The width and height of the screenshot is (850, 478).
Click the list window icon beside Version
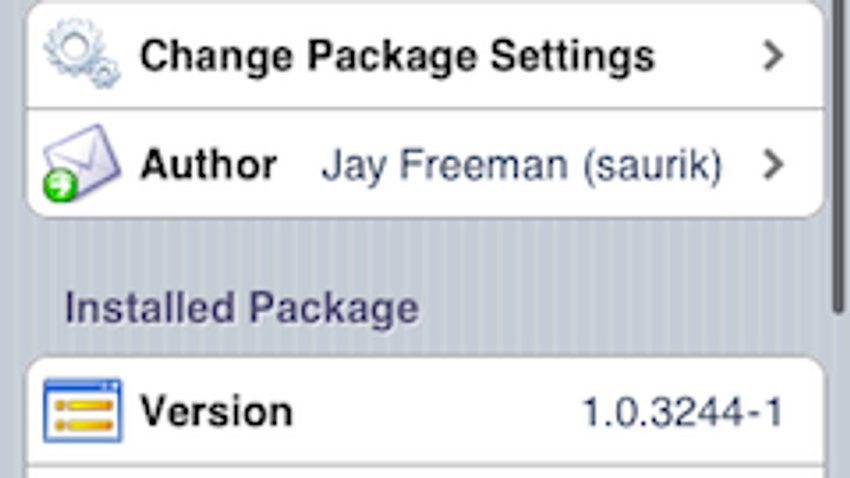click(83, 411)
